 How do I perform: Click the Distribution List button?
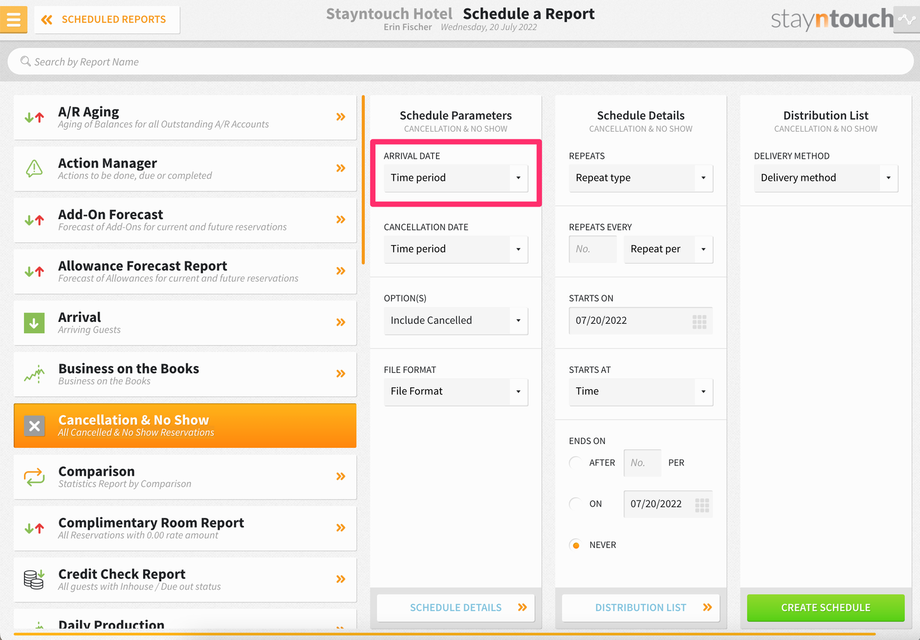[x=641, y=608]
